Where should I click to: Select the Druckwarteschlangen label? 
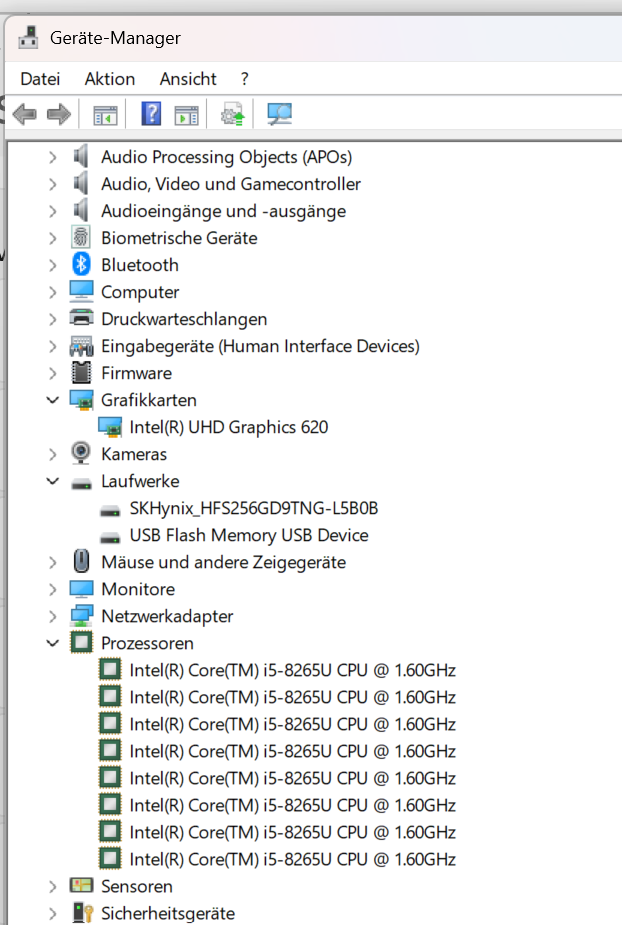pyautogui.click(x=184, y=319)
